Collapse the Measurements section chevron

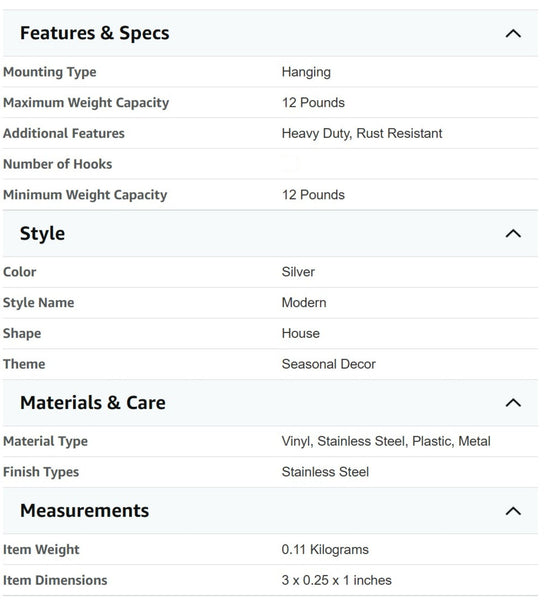click(x=513, y=511)
